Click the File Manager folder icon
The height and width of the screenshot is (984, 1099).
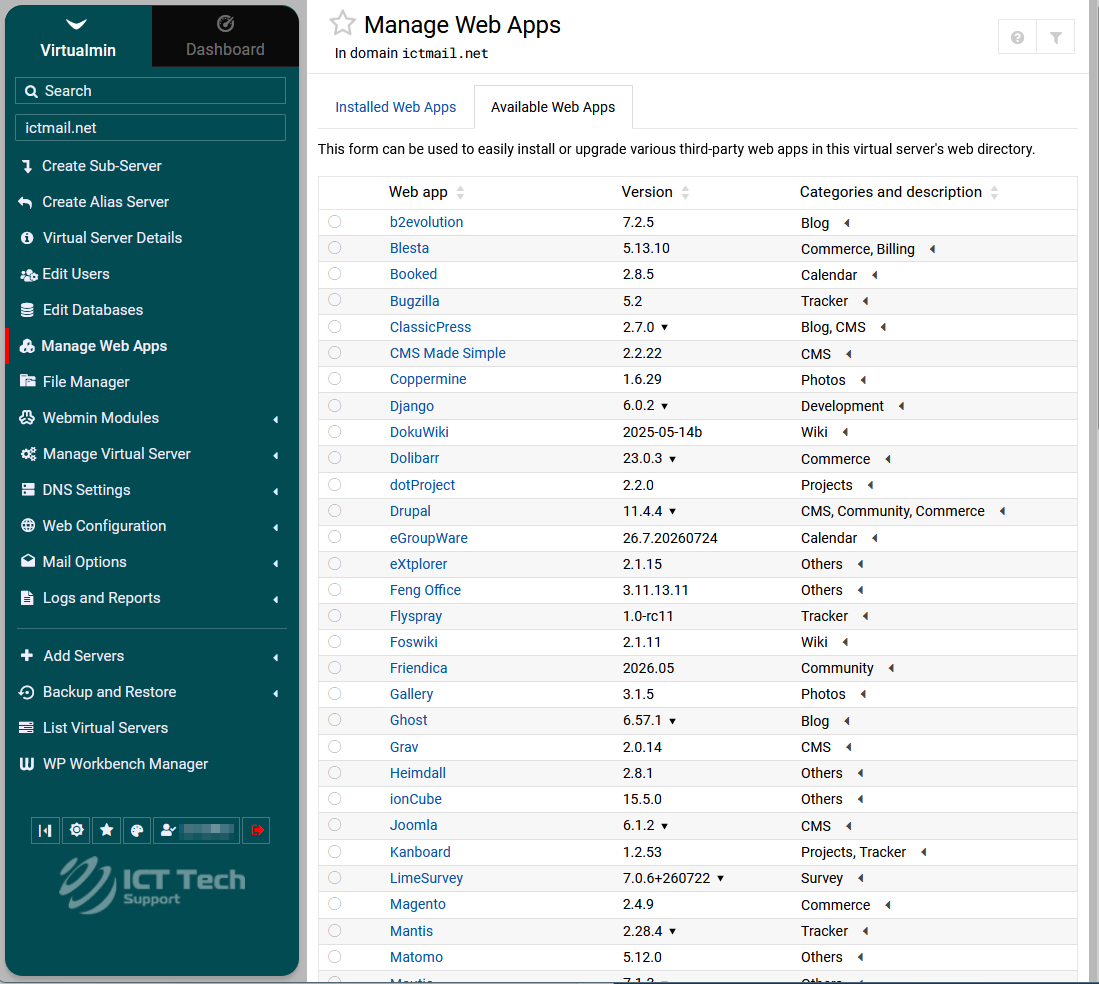[27, 381]
